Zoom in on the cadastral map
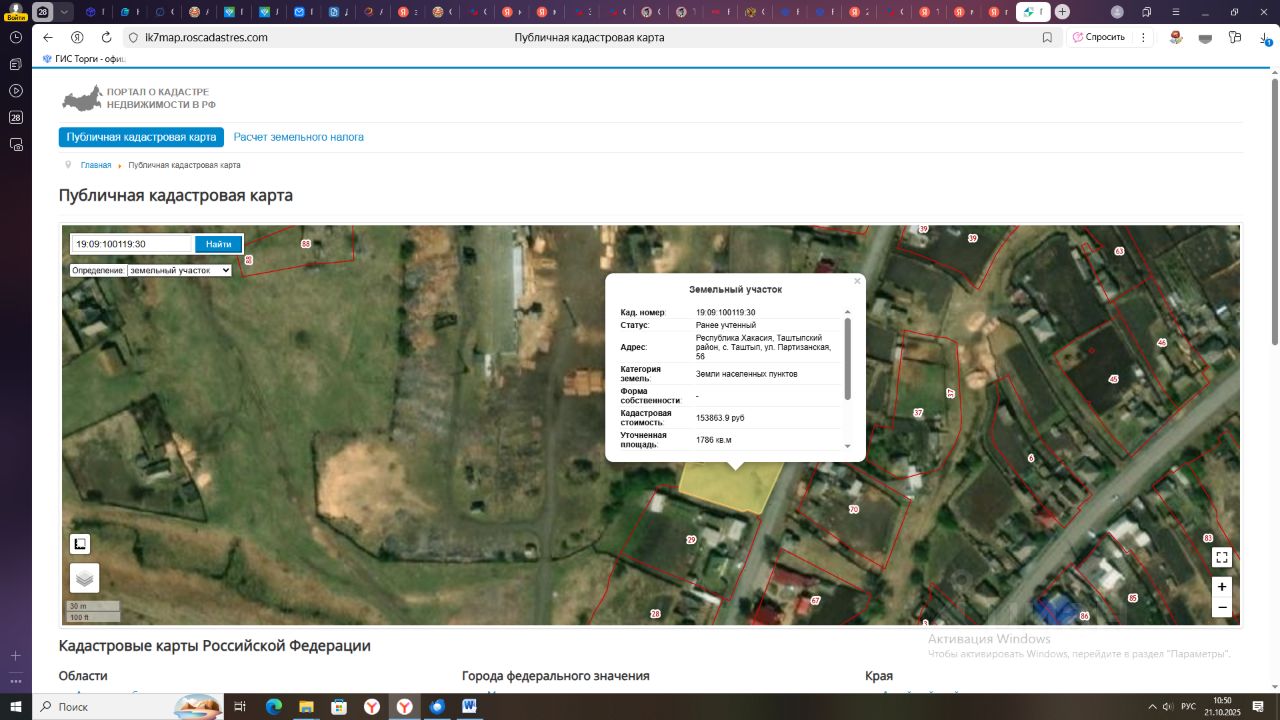 1221,587
